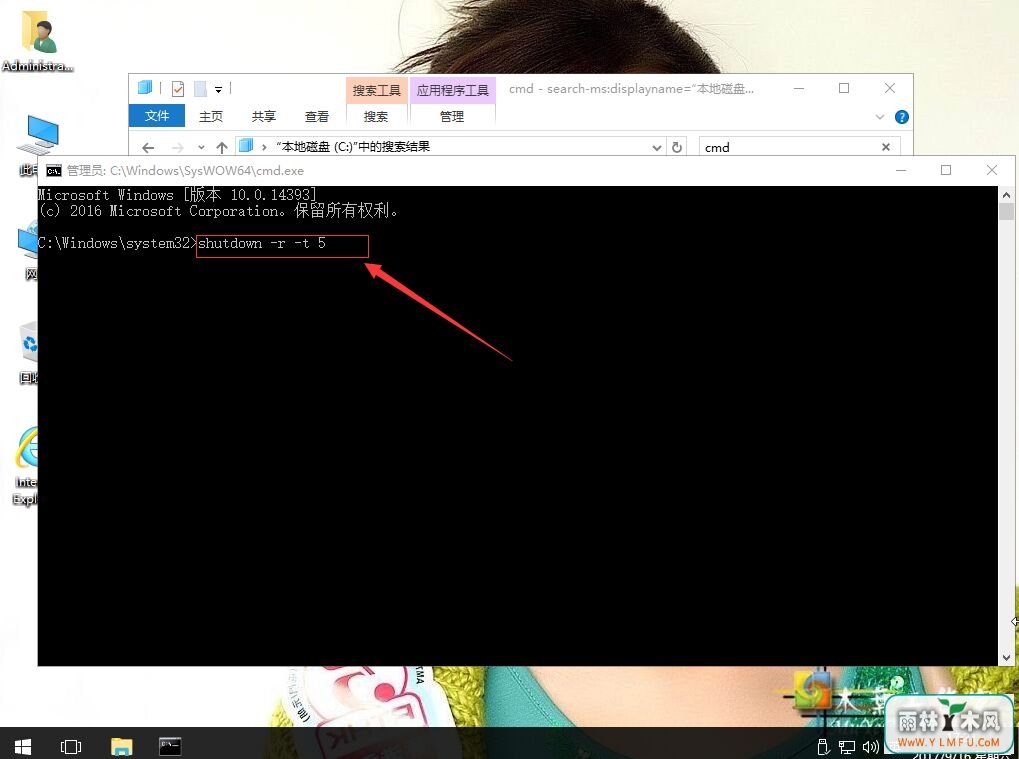Click Explorer new folder quick access icon

(200, 88)
